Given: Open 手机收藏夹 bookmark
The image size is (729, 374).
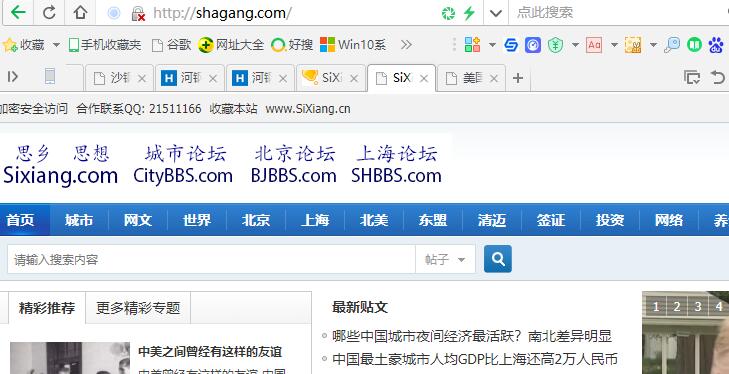Looking at the screenshot, I should [105, 45].
